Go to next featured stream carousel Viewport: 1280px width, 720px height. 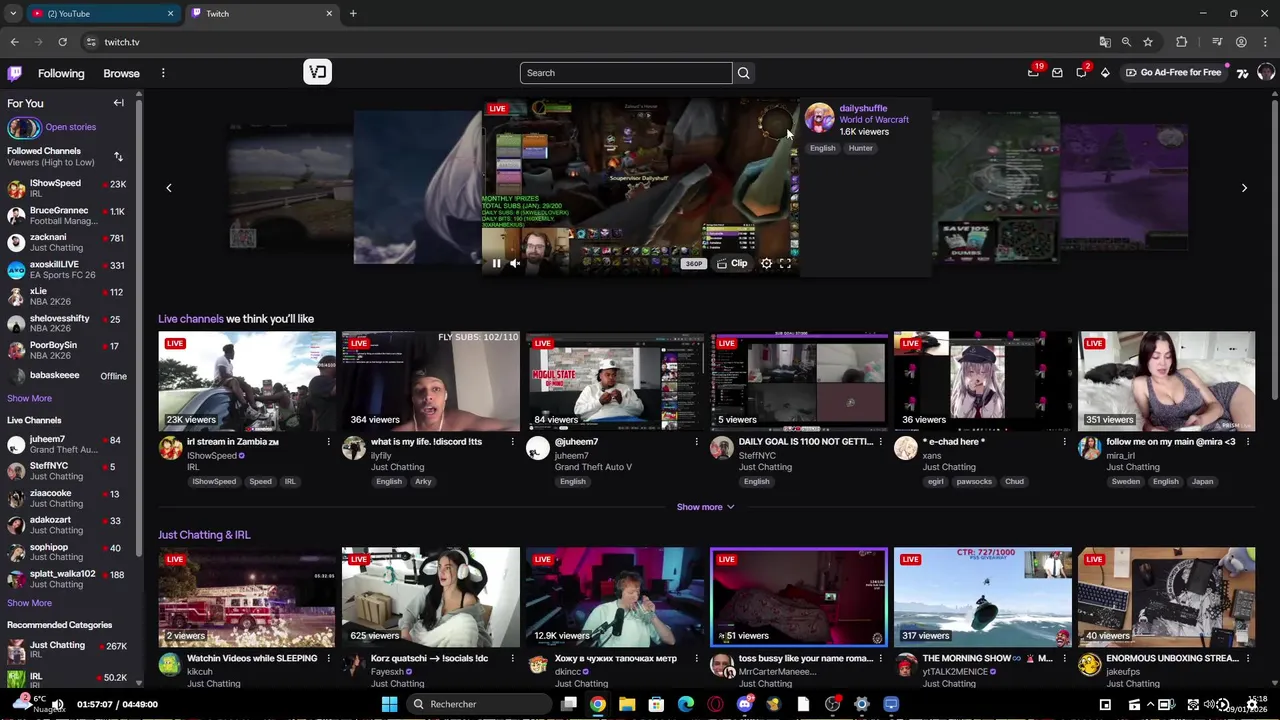1244,188
